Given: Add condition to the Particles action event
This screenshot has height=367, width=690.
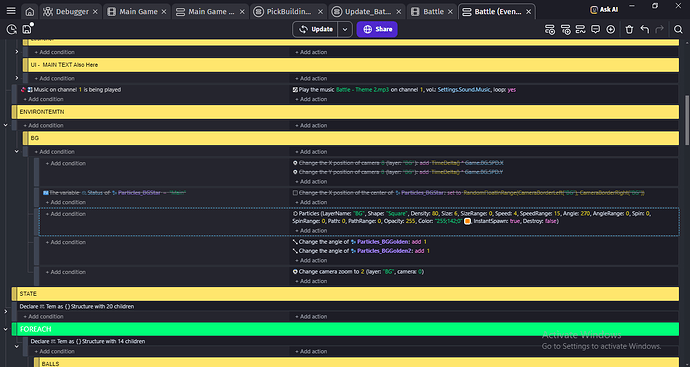Looking at the screenshot, I should (66, 214).
